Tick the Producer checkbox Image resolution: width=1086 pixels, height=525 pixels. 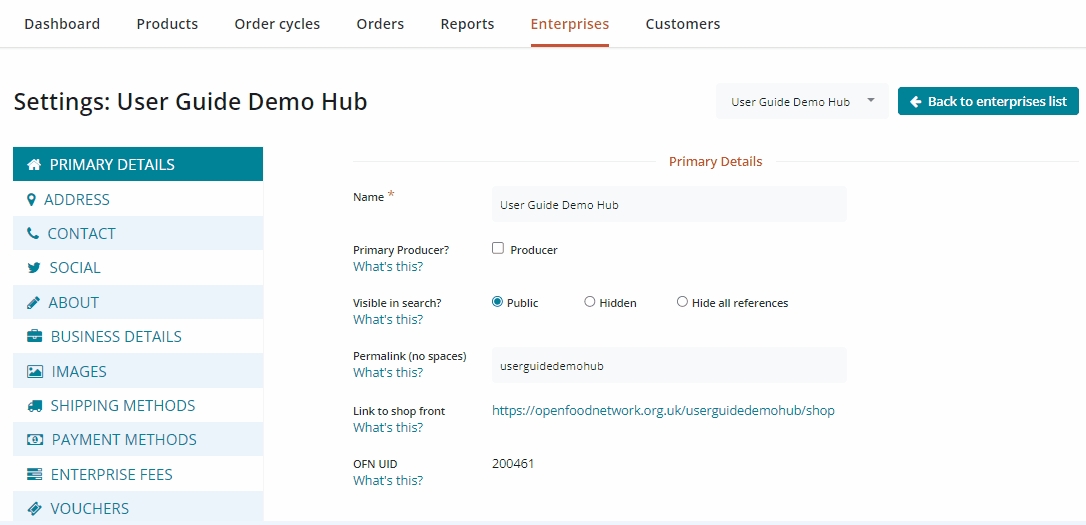(x=498, y=249)
